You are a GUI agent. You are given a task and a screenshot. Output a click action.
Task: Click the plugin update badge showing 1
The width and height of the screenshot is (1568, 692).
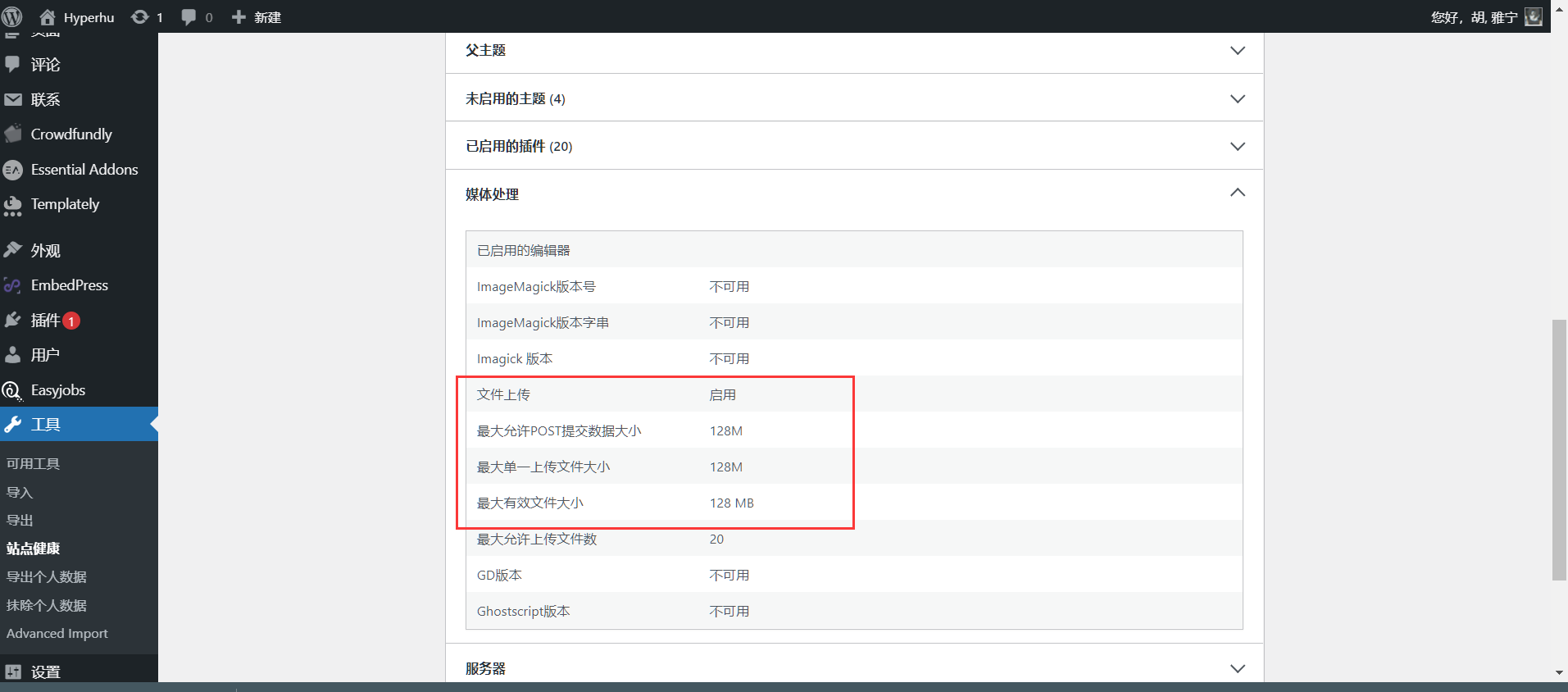[71, 321]
